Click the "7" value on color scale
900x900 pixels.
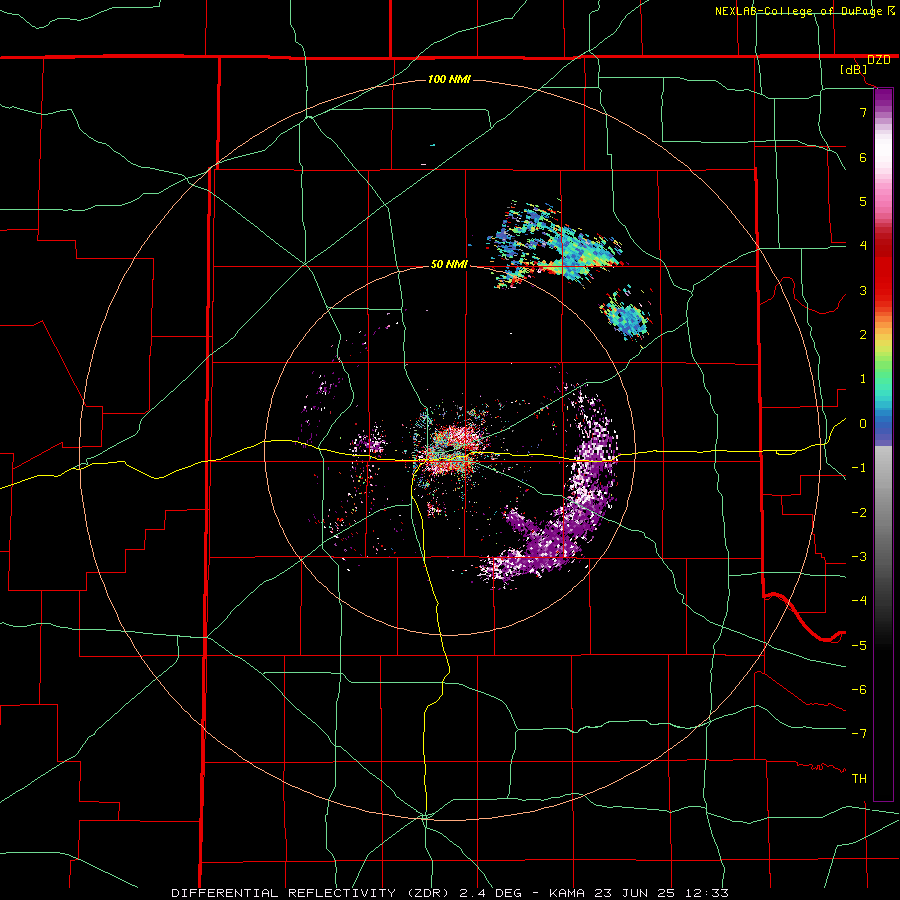pyautogui.click(x=863, y=112)
